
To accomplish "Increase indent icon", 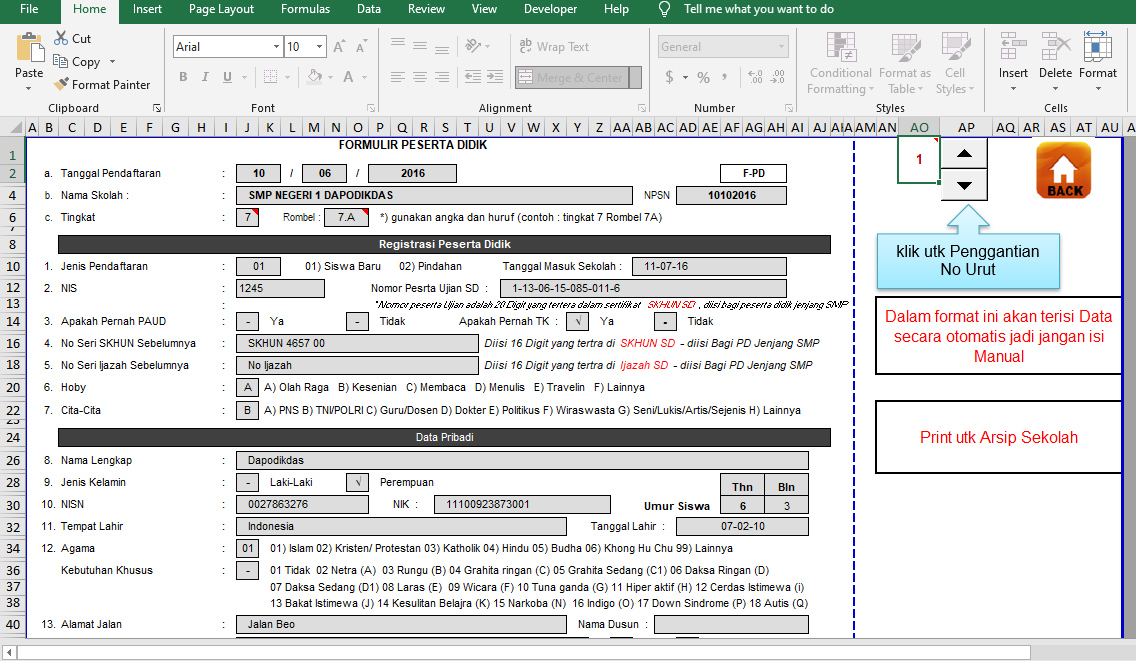I will 495,77.
